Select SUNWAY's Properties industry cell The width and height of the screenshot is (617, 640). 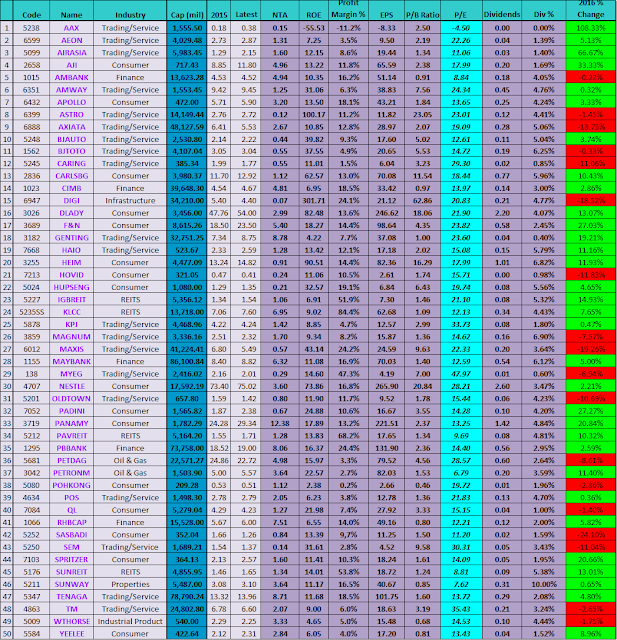pyautogui.click(x=130, y=584)
